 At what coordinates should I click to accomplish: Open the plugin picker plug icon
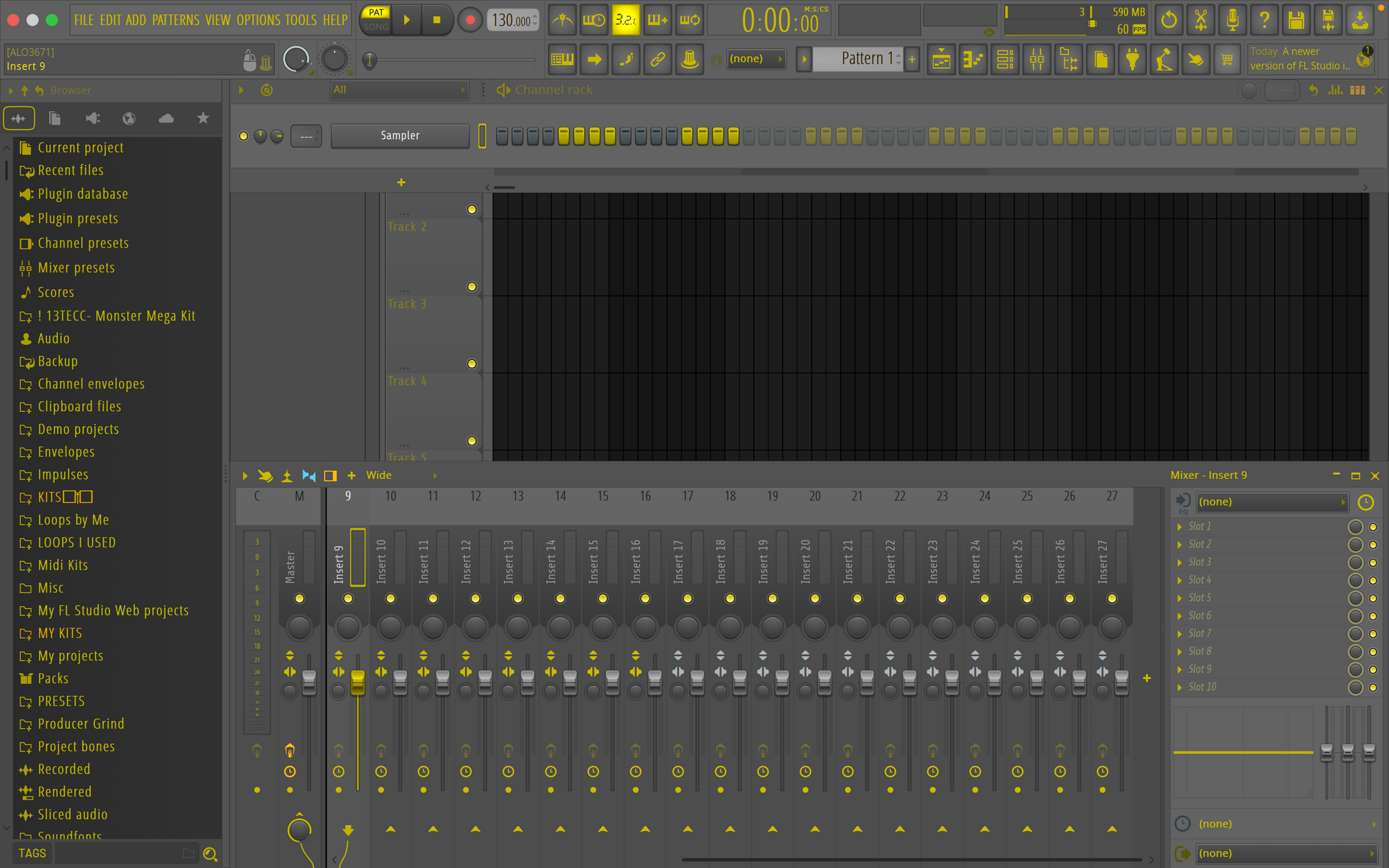tap(1132, 59)
